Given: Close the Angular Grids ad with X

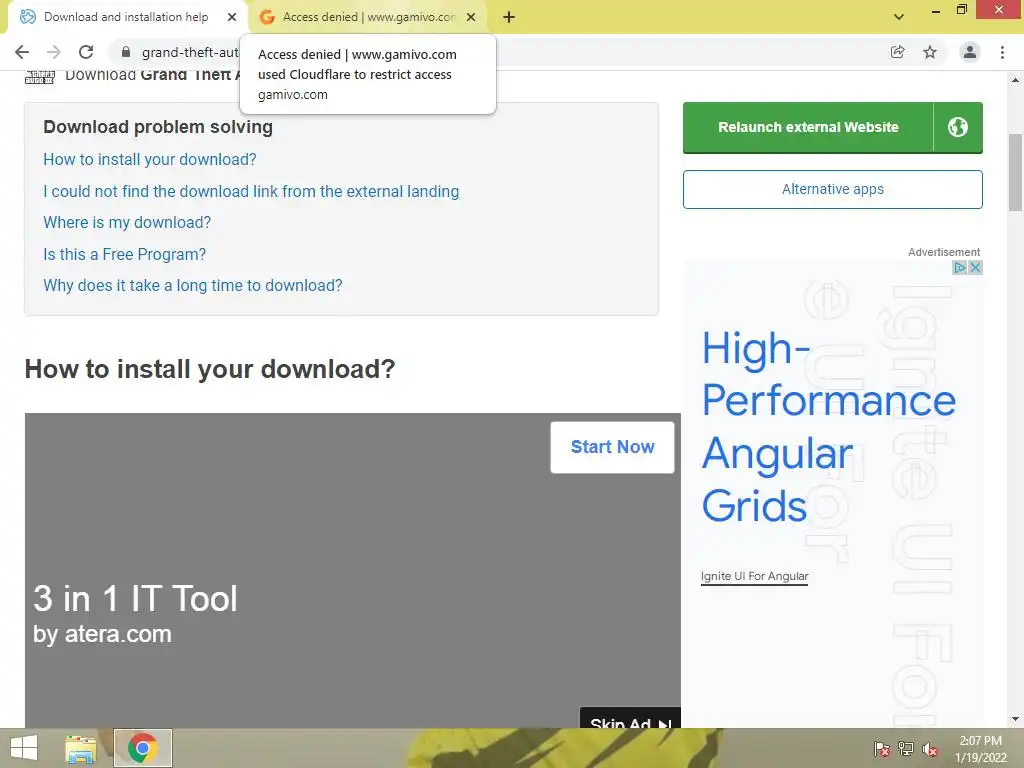Looking at the screenshot, I should point(975,268).
